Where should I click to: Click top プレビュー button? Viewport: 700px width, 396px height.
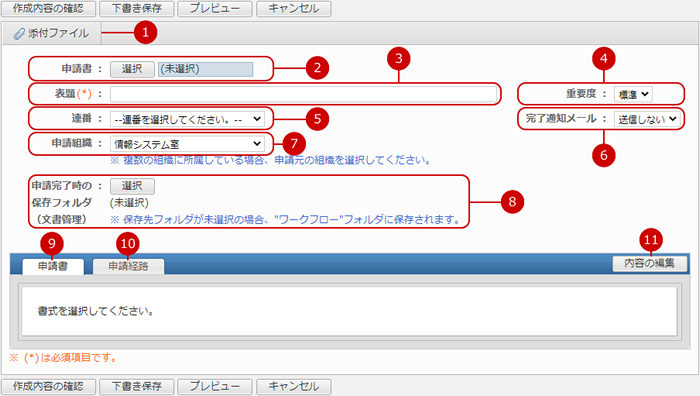coord(215,8)
